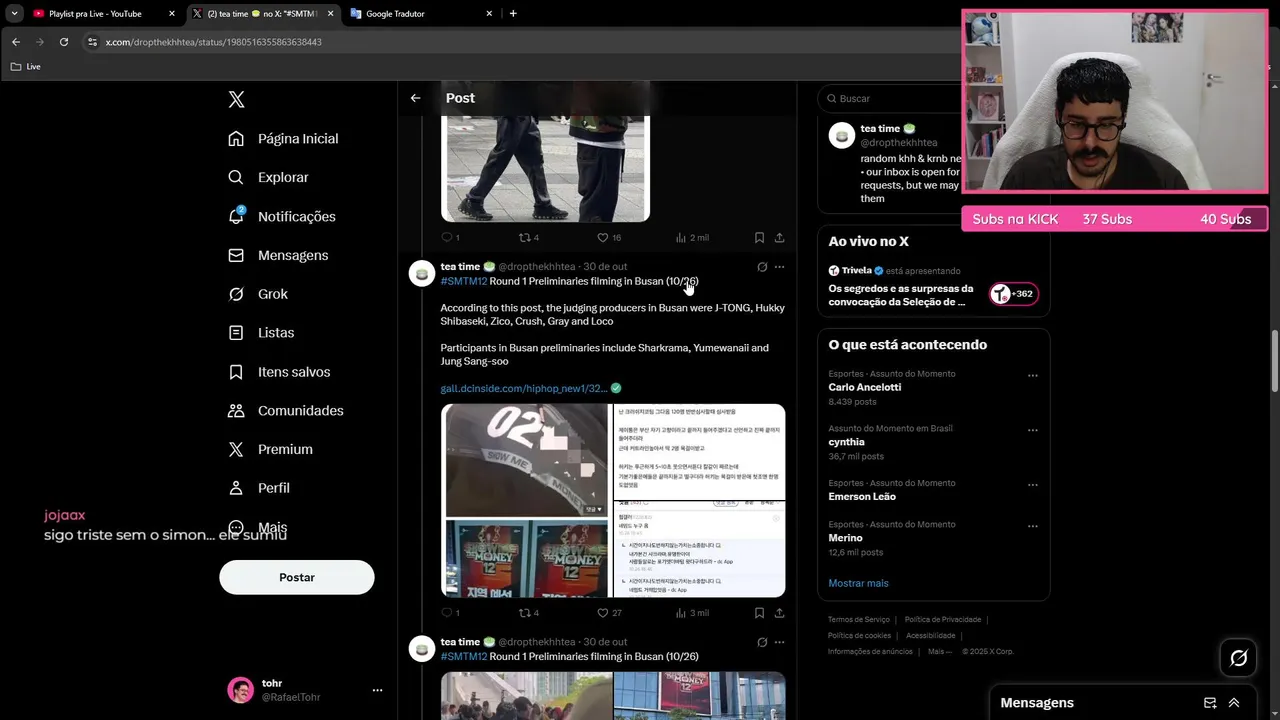
Task: Reply to the post with 16 likes
Action: click(x=447, y=238)
